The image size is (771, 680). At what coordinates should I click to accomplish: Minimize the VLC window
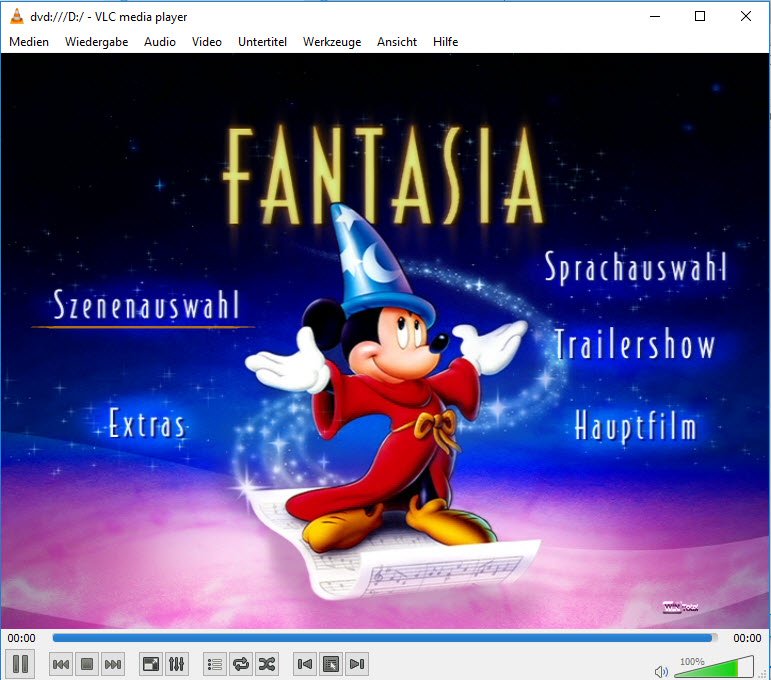click(x=655, y=16)
